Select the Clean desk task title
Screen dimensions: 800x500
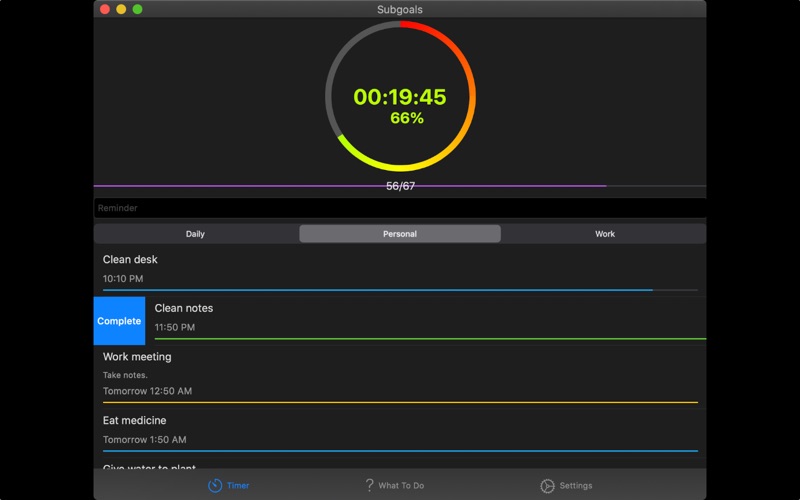pyautogui.click(x=130, y=259)
